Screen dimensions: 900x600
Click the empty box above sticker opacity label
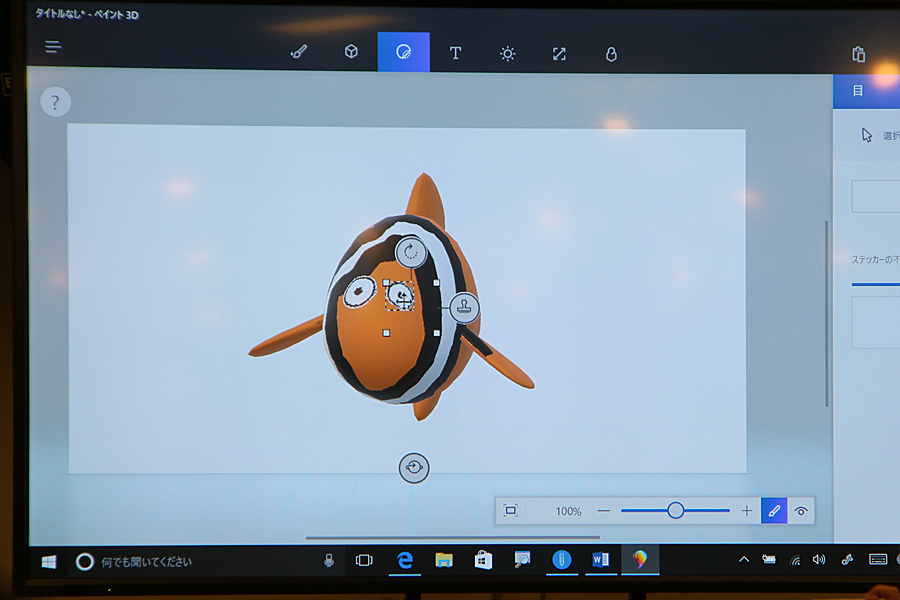875,196
